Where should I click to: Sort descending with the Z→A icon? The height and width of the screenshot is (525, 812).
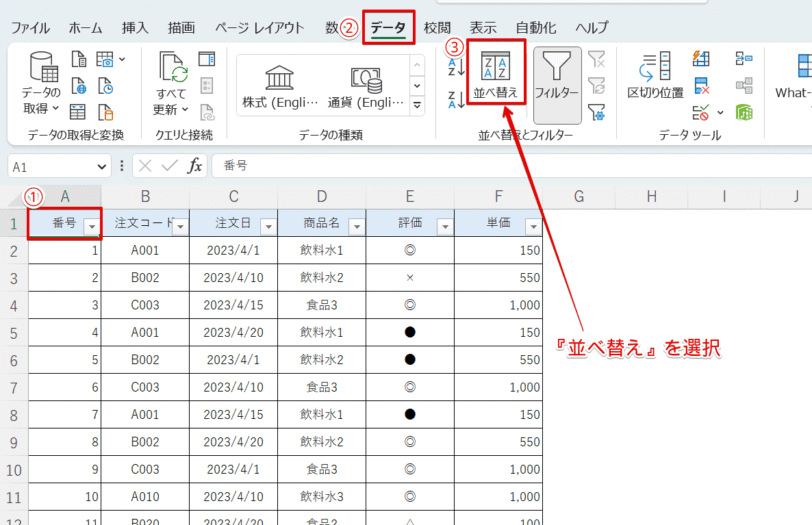tap(456, 99)
